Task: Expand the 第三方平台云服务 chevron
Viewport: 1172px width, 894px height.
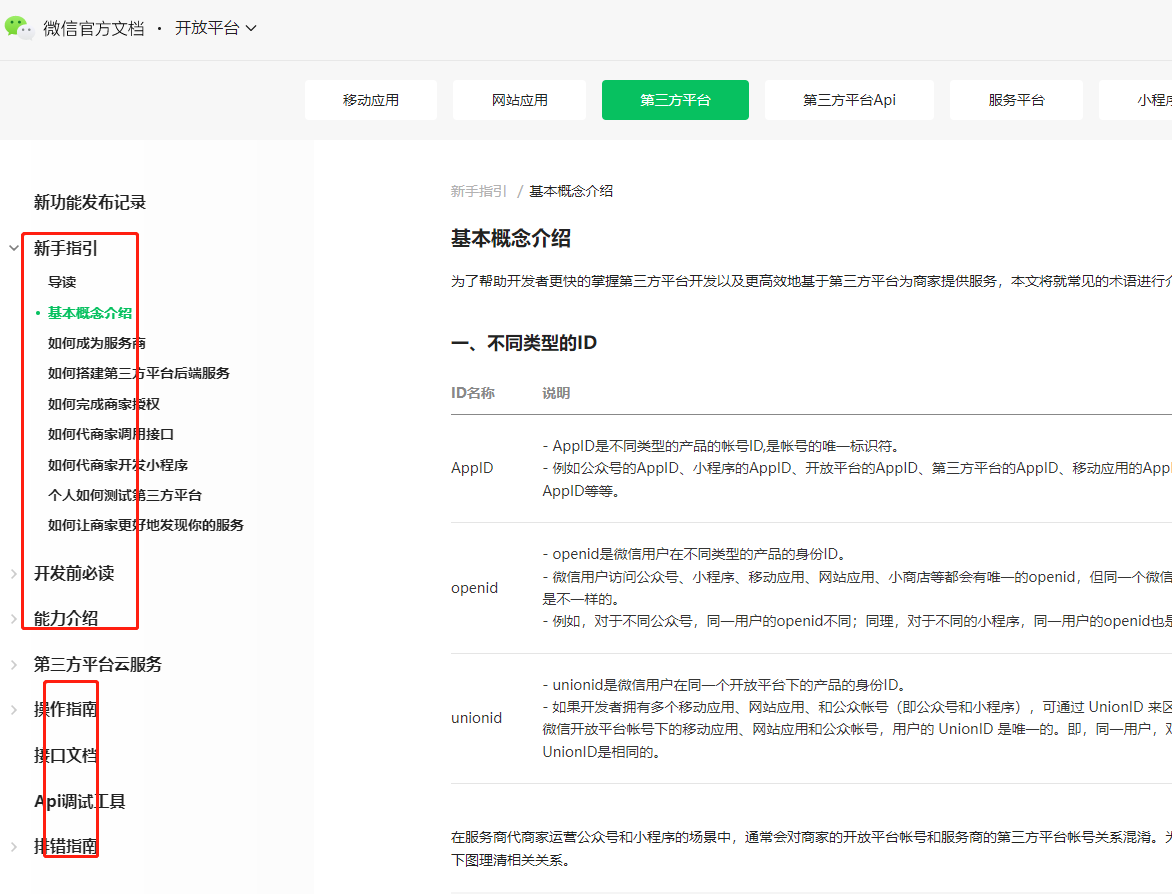Action: (x=13, y=665)
